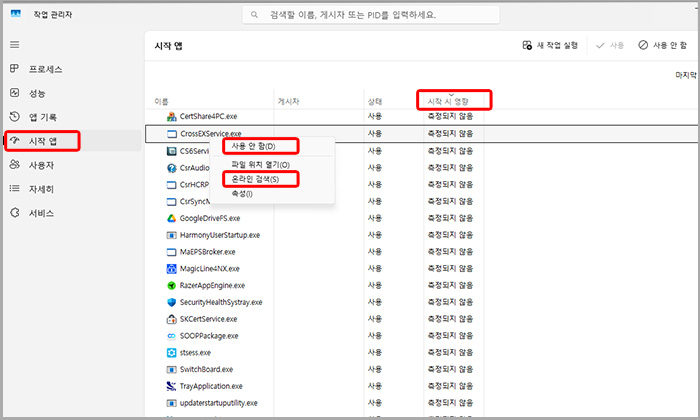Click 사용 status of stsess.exe row

tap(375, 353)
